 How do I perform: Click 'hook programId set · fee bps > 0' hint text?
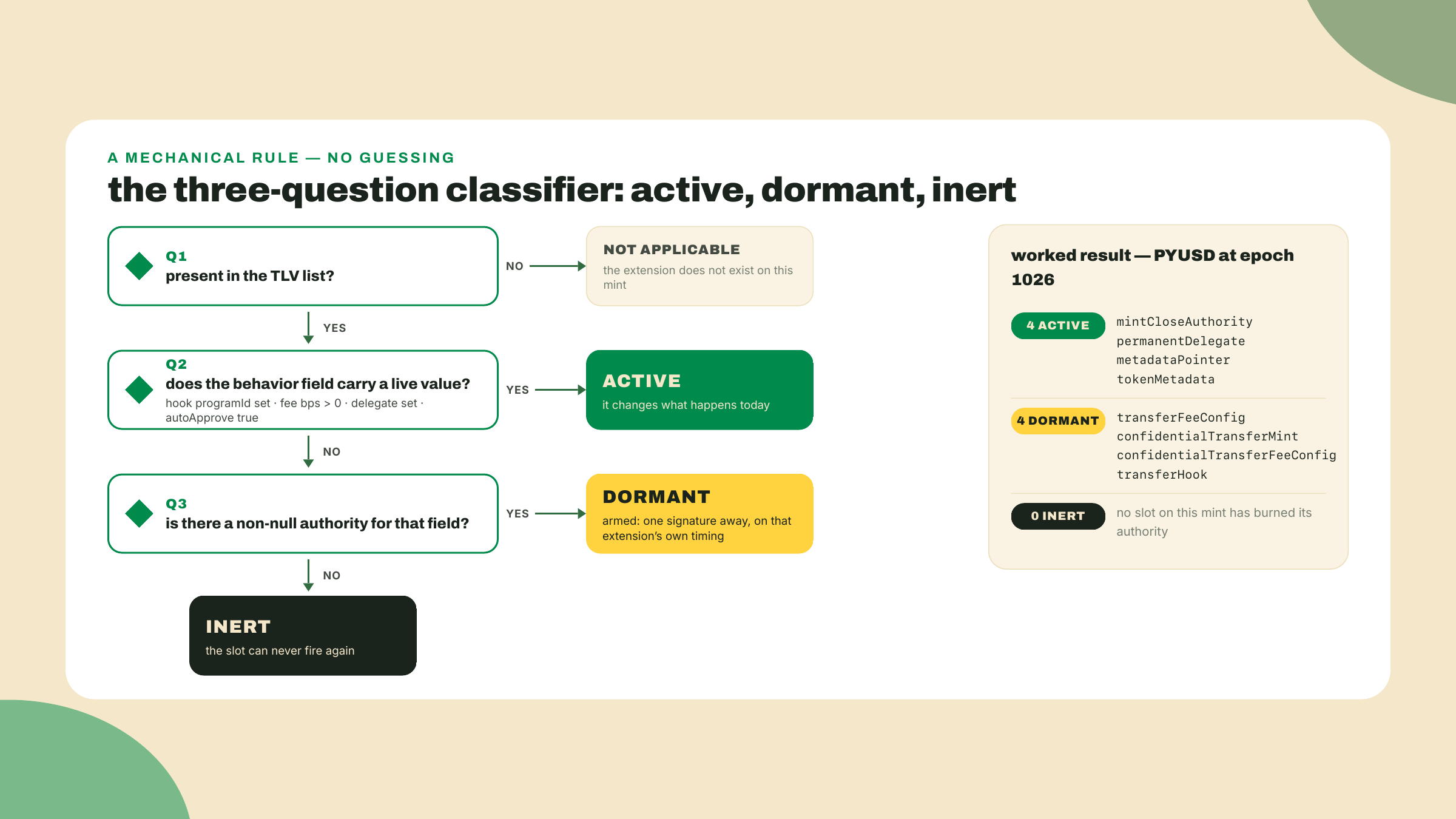(x=295, y=411)
